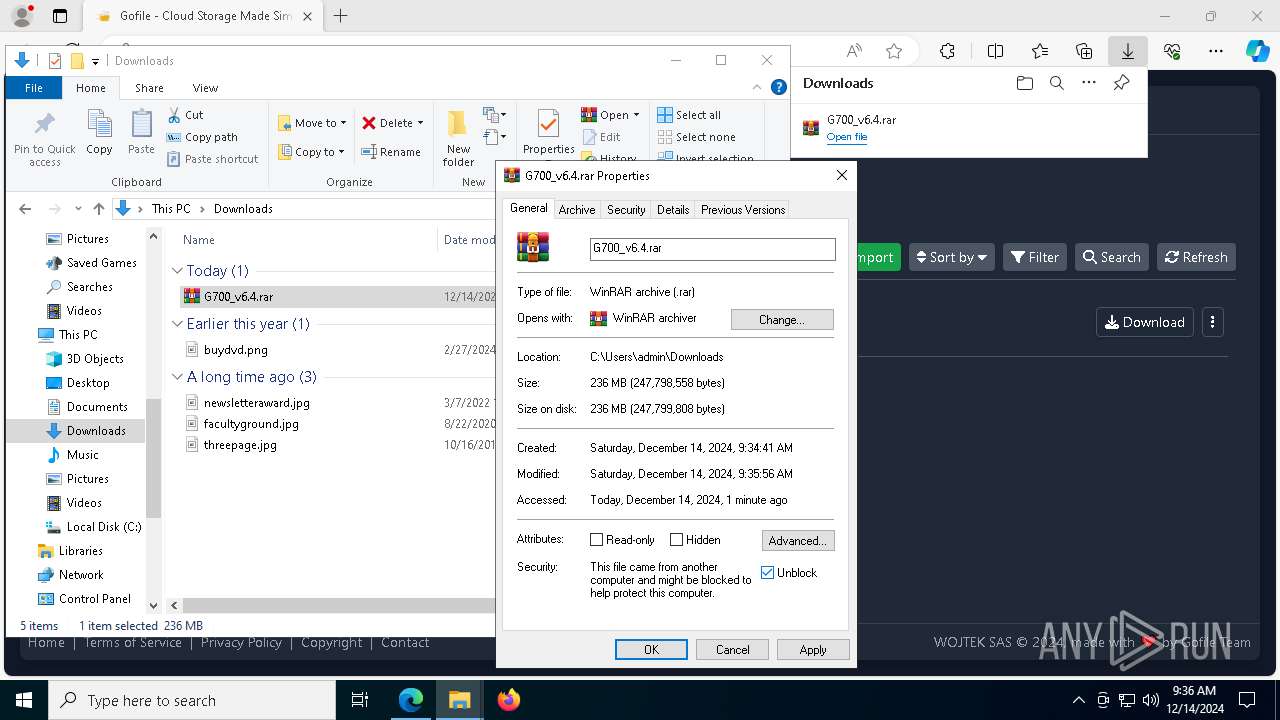Switch to the Security properties tab
This screenshot has width=1280, height=720.
626,210
